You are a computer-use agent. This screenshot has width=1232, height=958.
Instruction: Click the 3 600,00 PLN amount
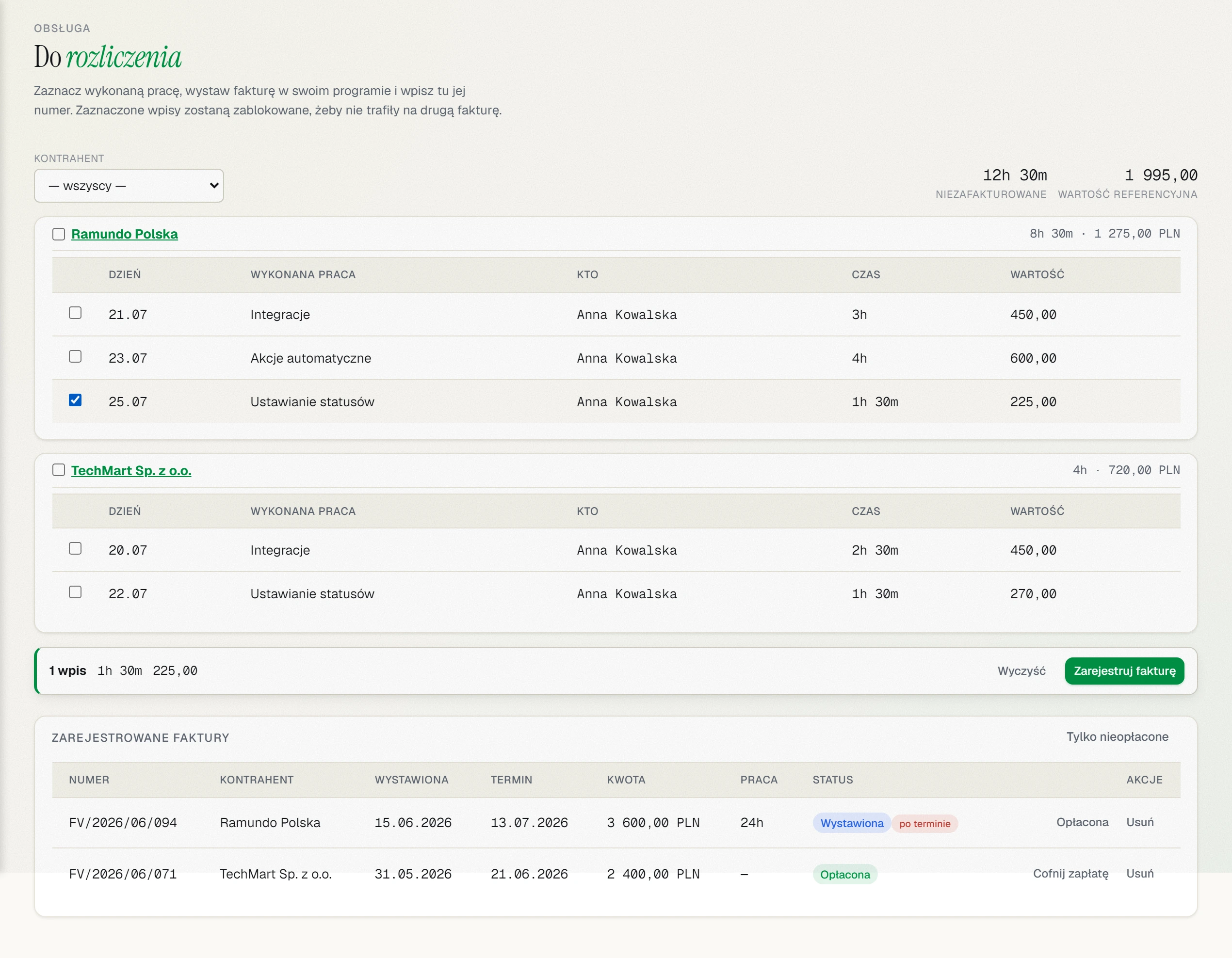coord(653,823)
